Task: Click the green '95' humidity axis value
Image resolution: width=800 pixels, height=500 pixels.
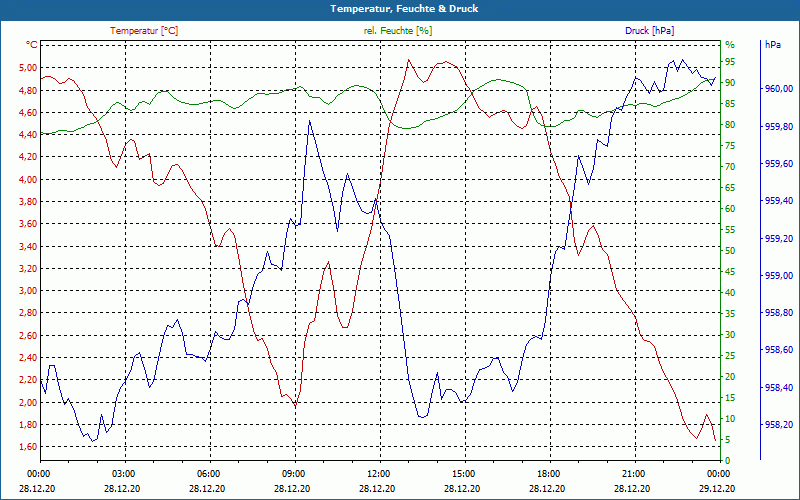Action: tap(730, 62)
